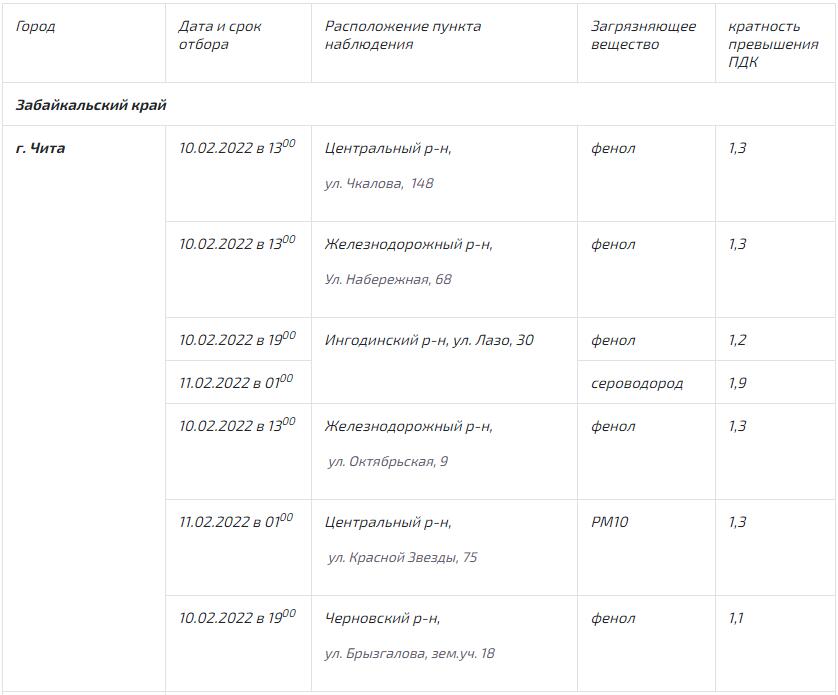
Task: Click the Загрязняющее вещество column header
Action: (643, 35)
